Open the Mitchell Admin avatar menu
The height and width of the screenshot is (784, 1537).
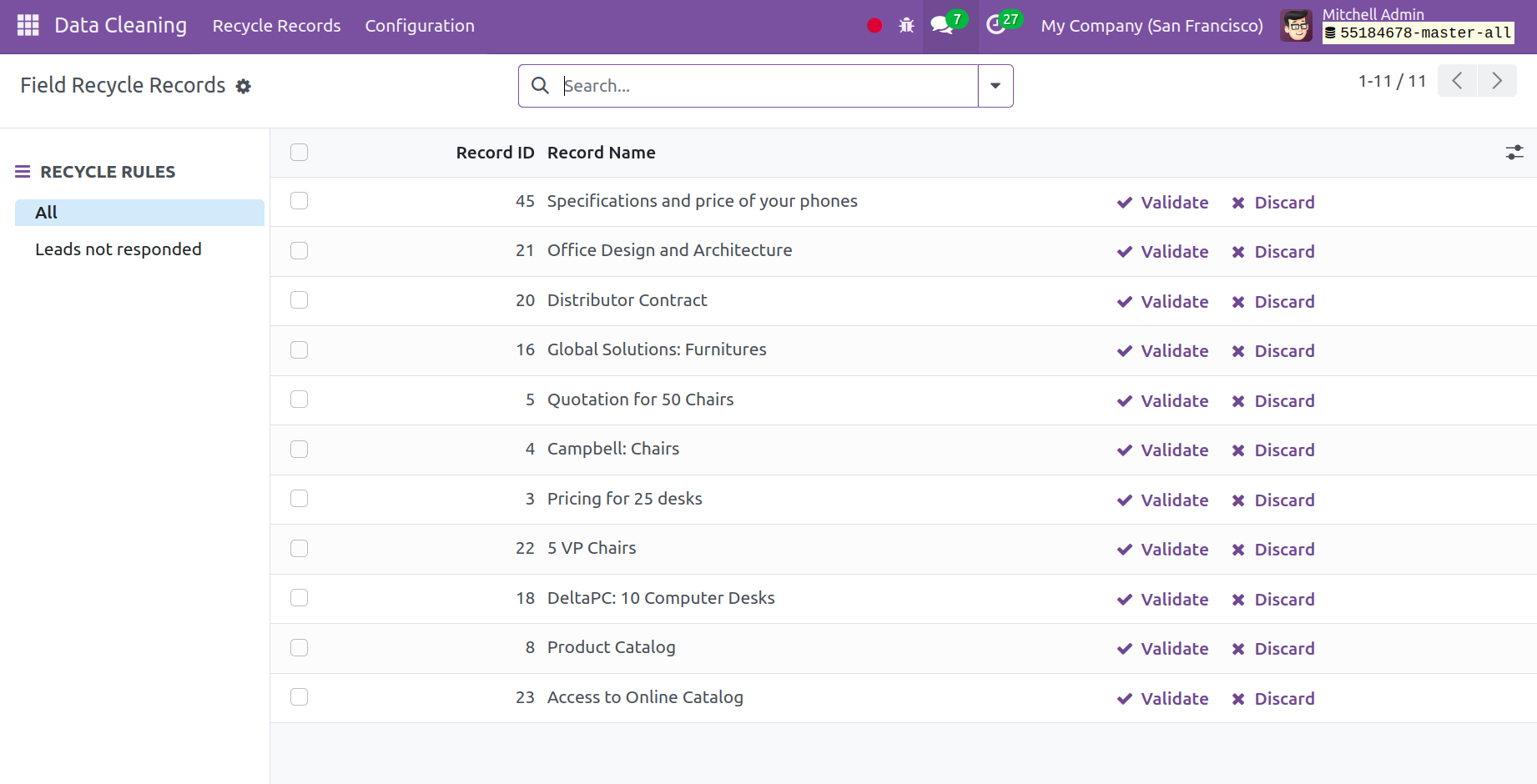click(x=1296, y=25)
